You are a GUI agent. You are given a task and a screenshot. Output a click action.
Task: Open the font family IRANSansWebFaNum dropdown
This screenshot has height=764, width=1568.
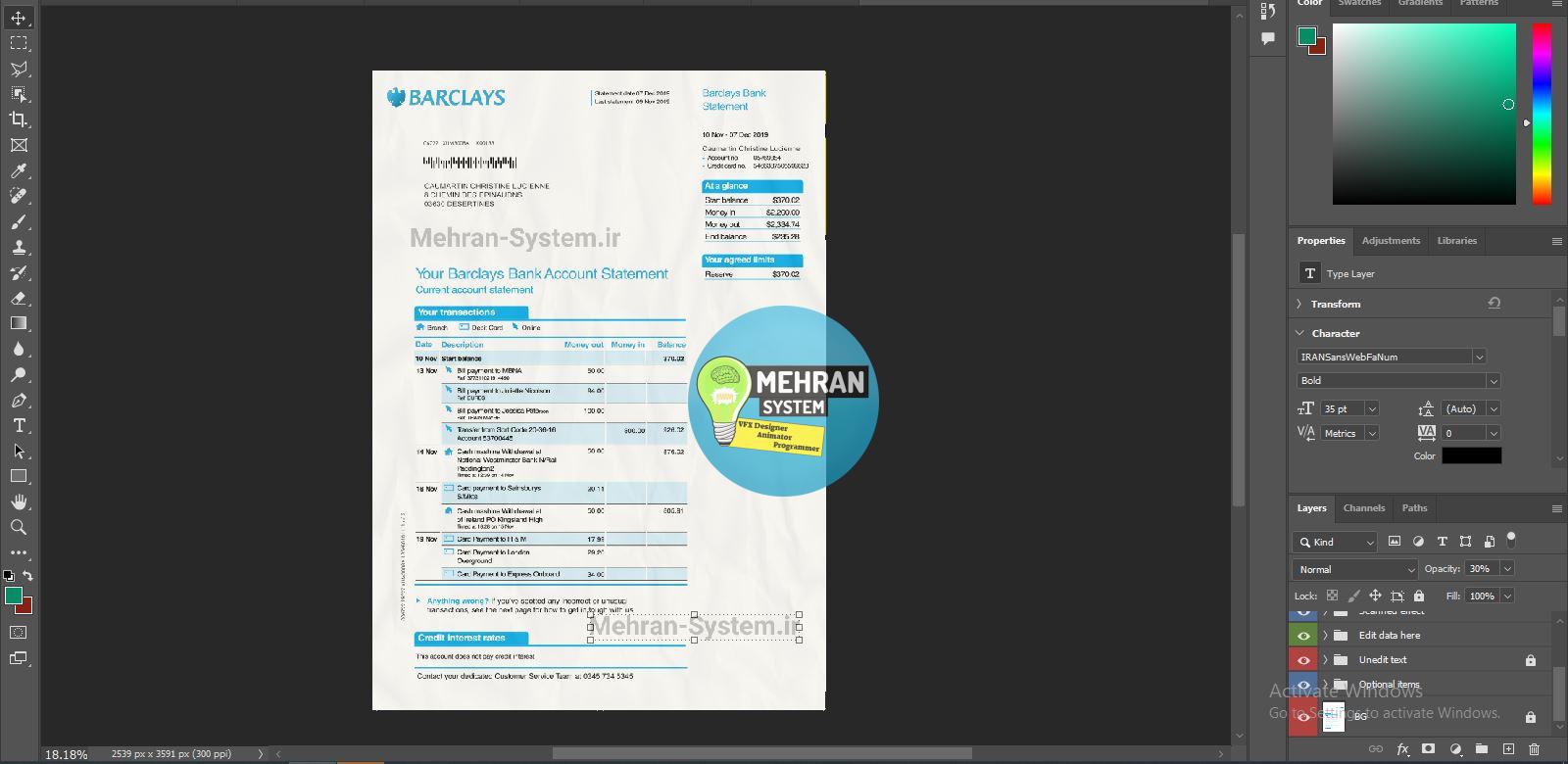click(1479, 357)
